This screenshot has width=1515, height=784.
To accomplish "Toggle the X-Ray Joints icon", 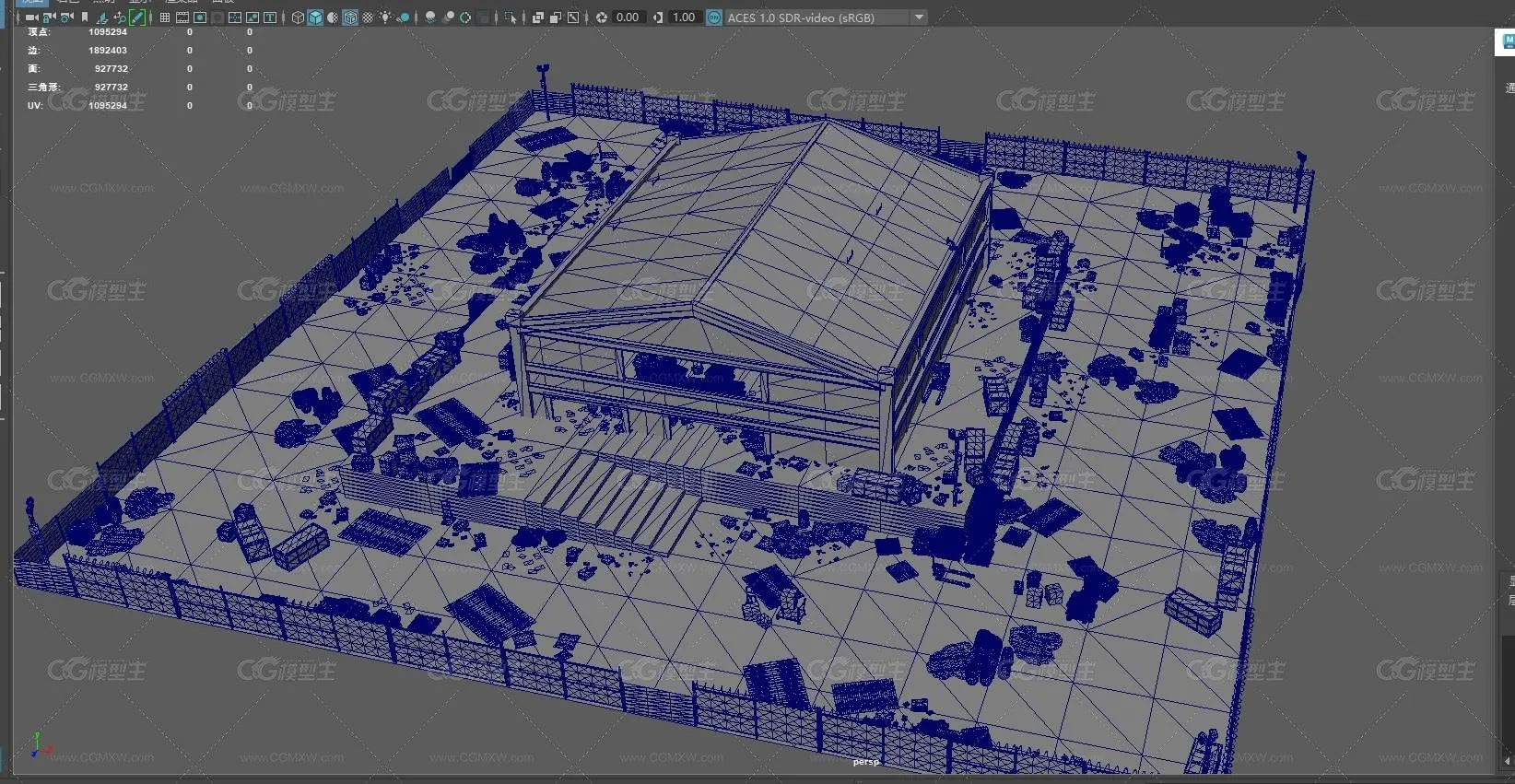I will (573, 18).
